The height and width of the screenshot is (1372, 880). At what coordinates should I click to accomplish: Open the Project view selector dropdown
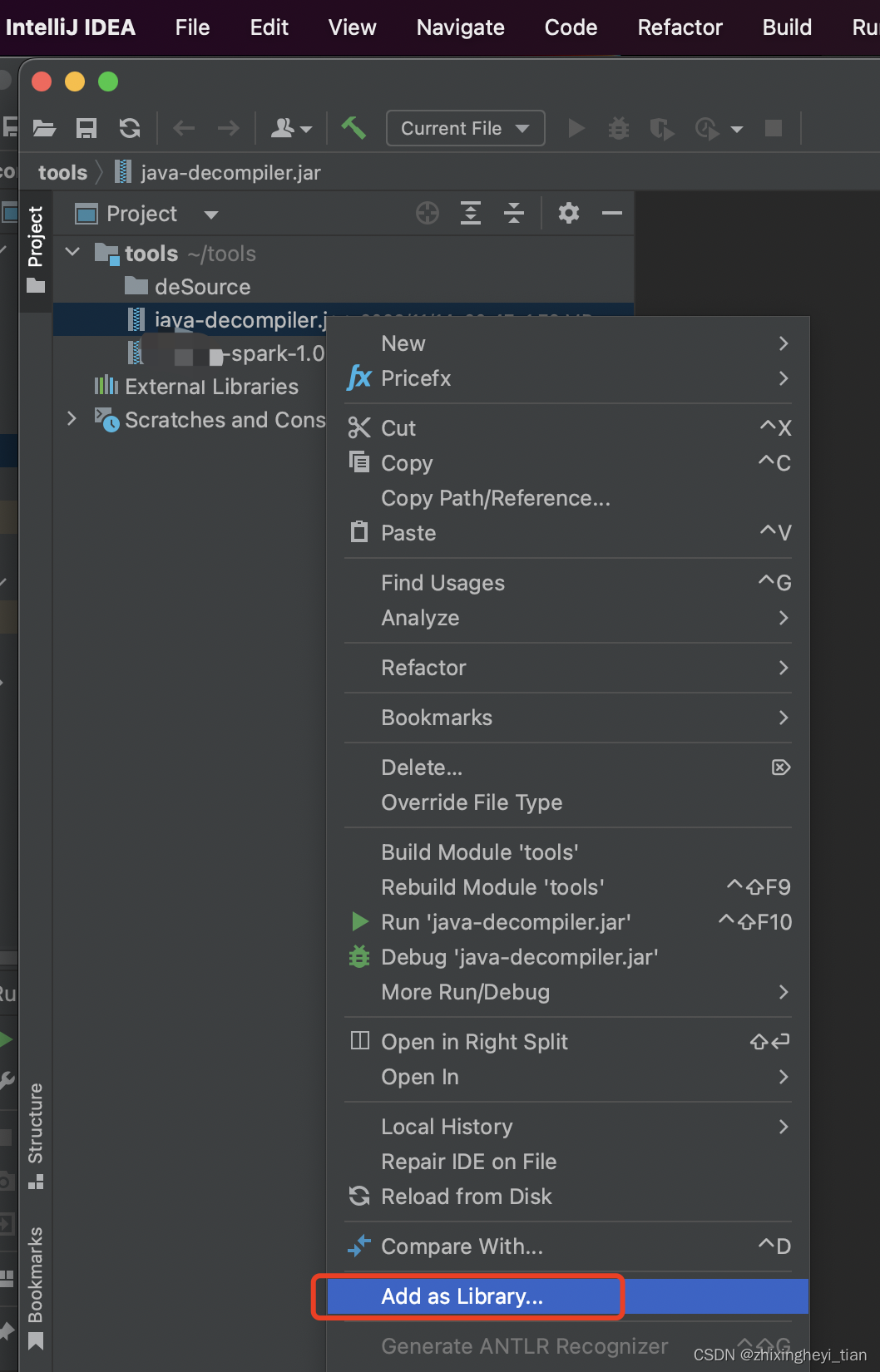[x=211, y=215]
